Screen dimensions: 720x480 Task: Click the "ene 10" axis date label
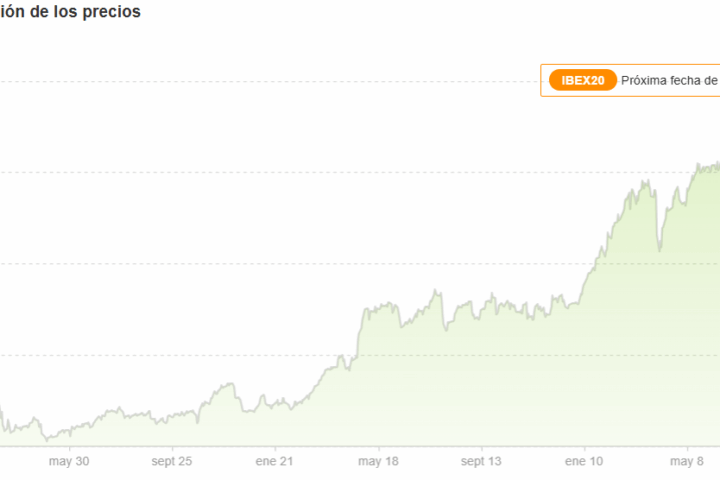(x=584, y=461)
